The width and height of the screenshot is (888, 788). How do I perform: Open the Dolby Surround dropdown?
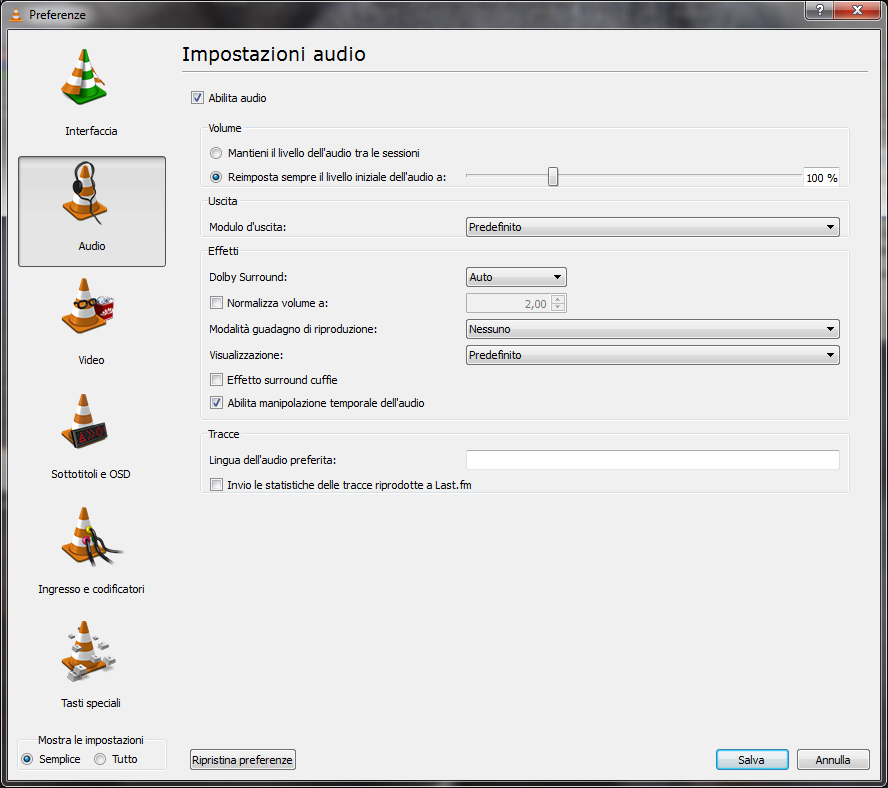click(x=516, y=277)
